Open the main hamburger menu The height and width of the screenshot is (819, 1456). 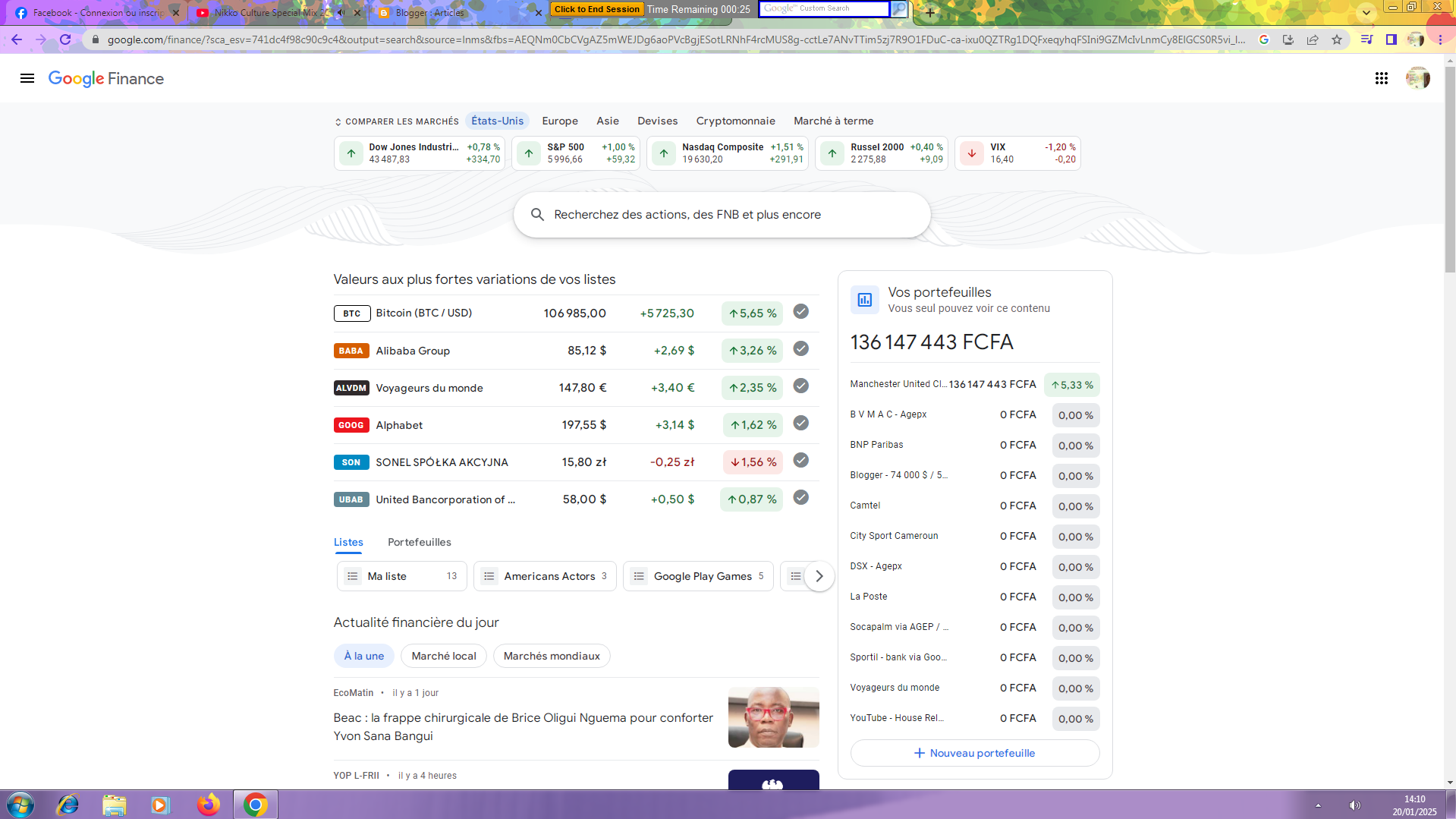pyautogui.click(x=27, y=78)
